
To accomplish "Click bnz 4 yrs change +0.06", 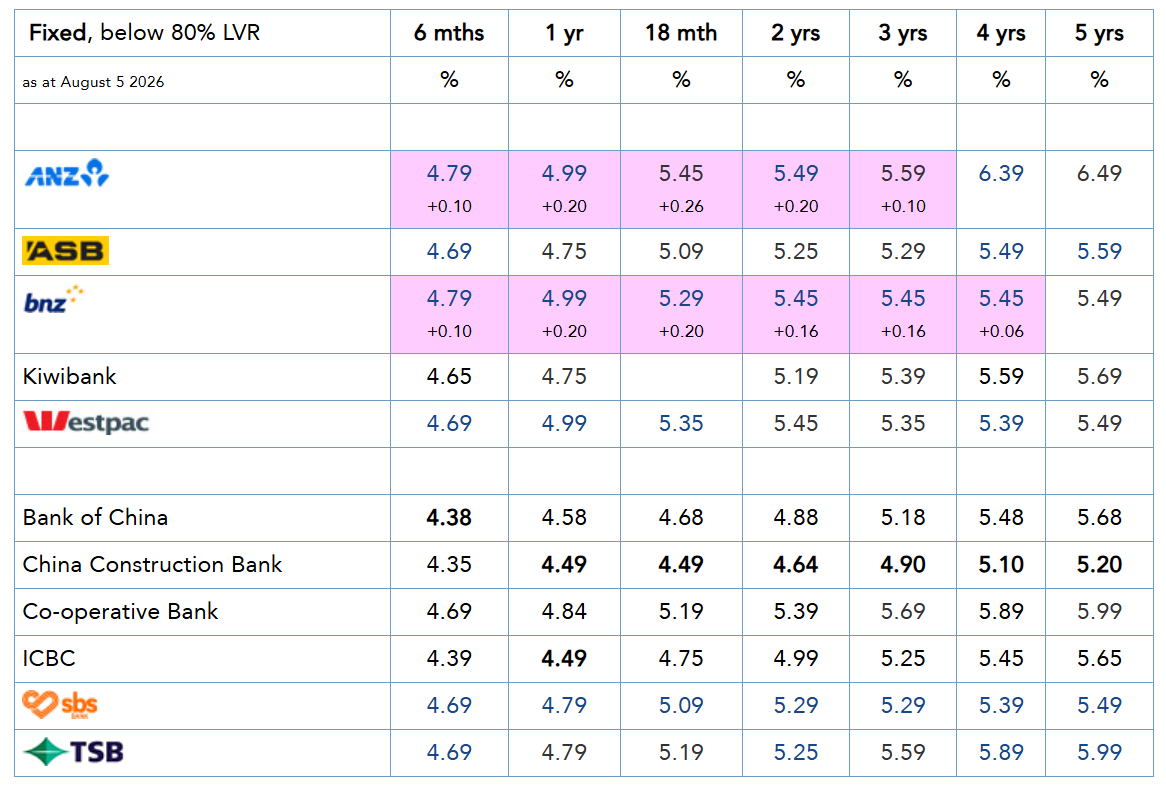I will click(1001, 331).
